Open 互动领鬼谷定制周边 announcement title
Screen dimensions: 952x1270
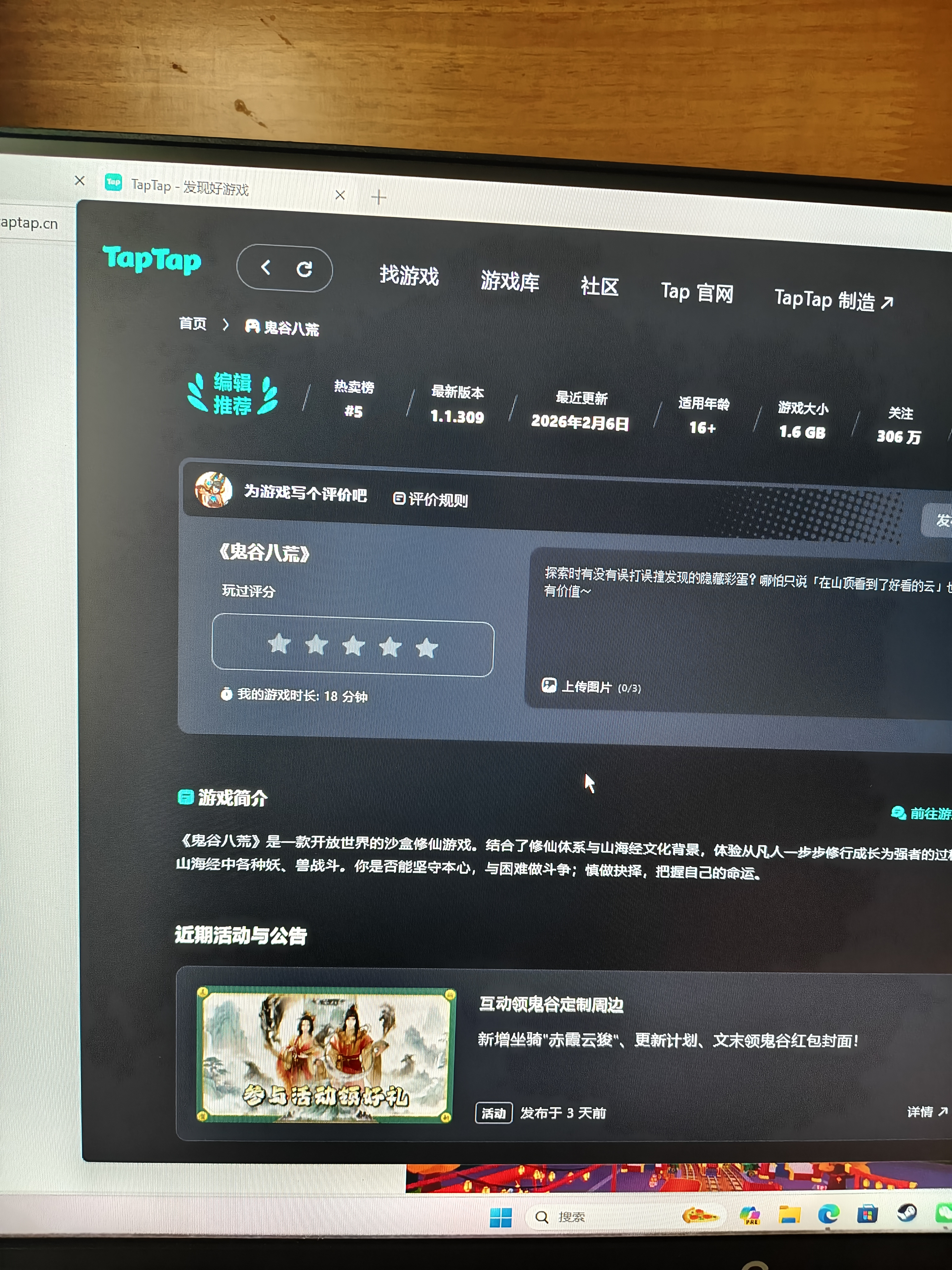pyautogui.click(x=552, y=1004)
